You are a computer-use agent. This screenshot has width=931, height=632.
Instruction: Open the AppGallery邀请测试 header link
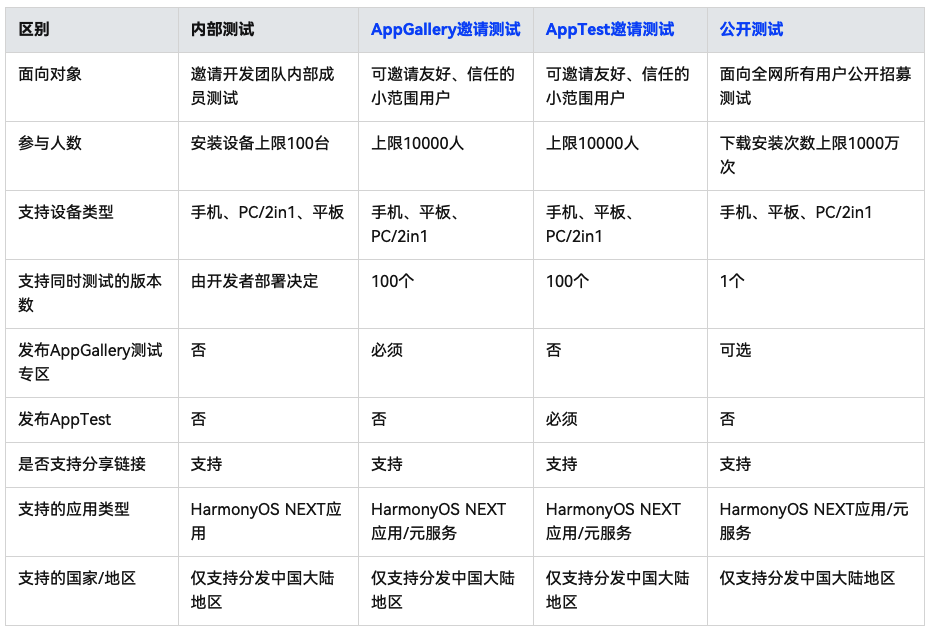point(445,29)
